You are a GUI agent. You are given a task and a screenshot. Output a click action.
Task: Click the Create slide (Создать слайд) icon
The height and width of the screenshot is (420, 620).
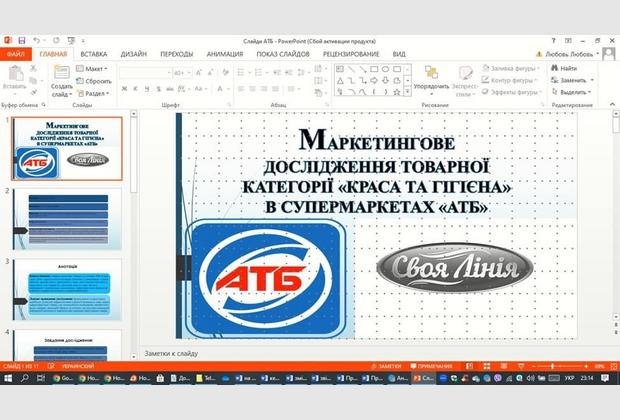61,76
